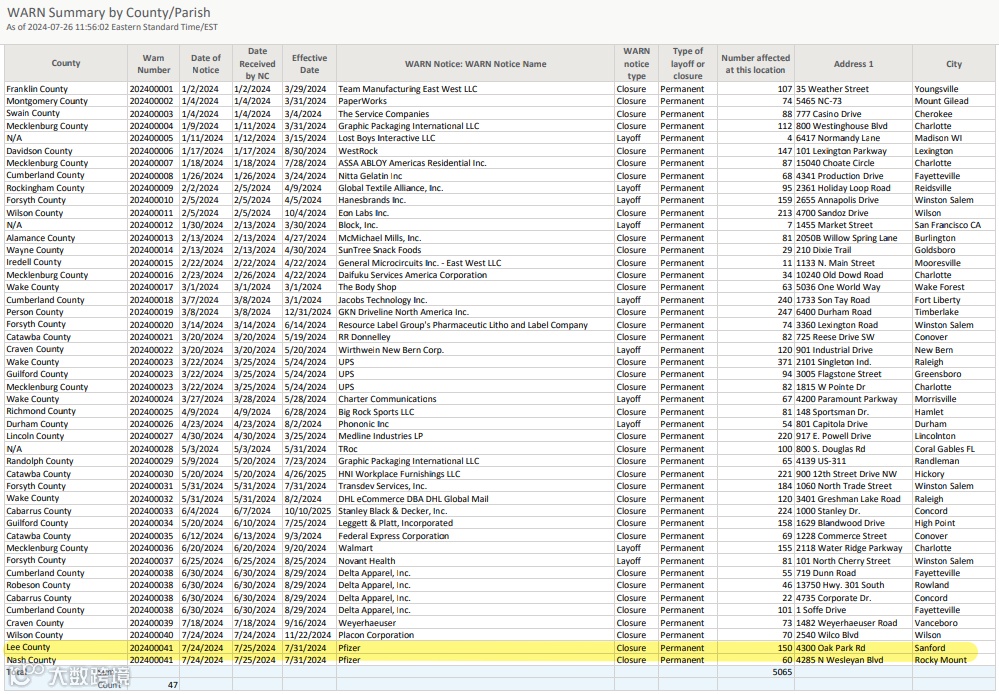Select the WestRock notice name
Viewport: 999px width, 694px height.
pyautogui.click(x=357, y=151)
